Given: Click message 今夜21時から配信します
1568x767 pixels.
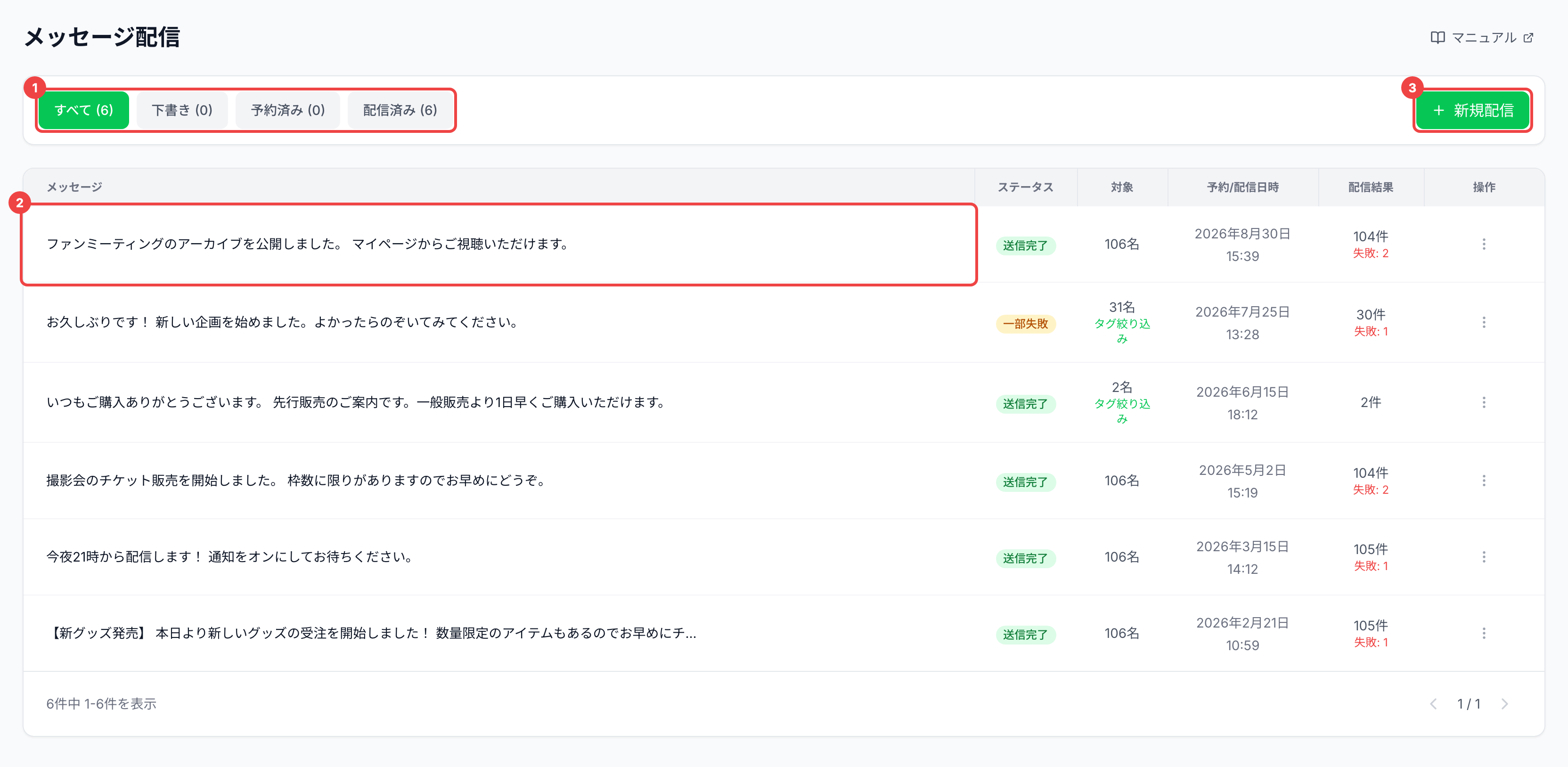Looking at the screenshot, I should [x=231, y=557].
